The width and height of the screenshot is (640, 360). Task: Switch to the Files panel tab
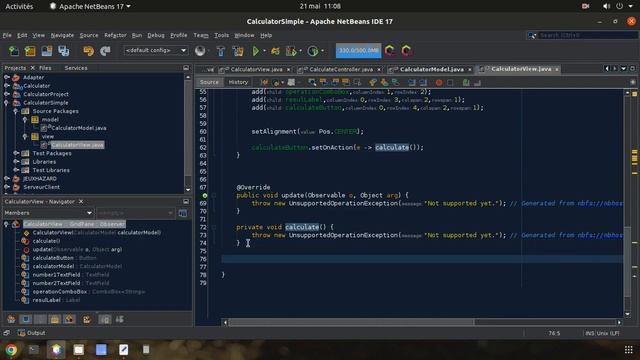pyautogui.click(x=45, y=68)
